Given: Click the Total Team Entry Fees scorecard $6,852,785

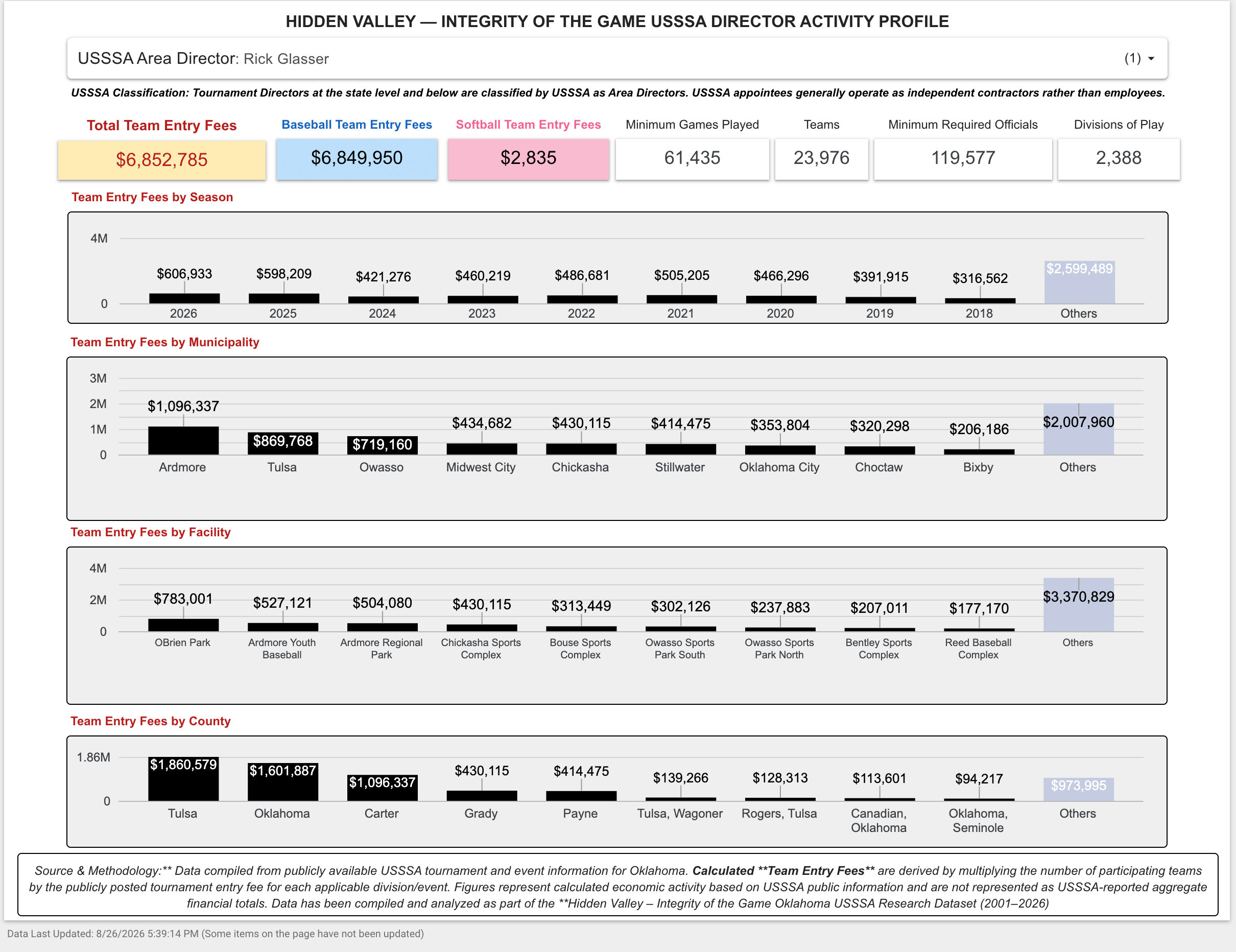Looking at the screenshot, I should tap(162, 160).
